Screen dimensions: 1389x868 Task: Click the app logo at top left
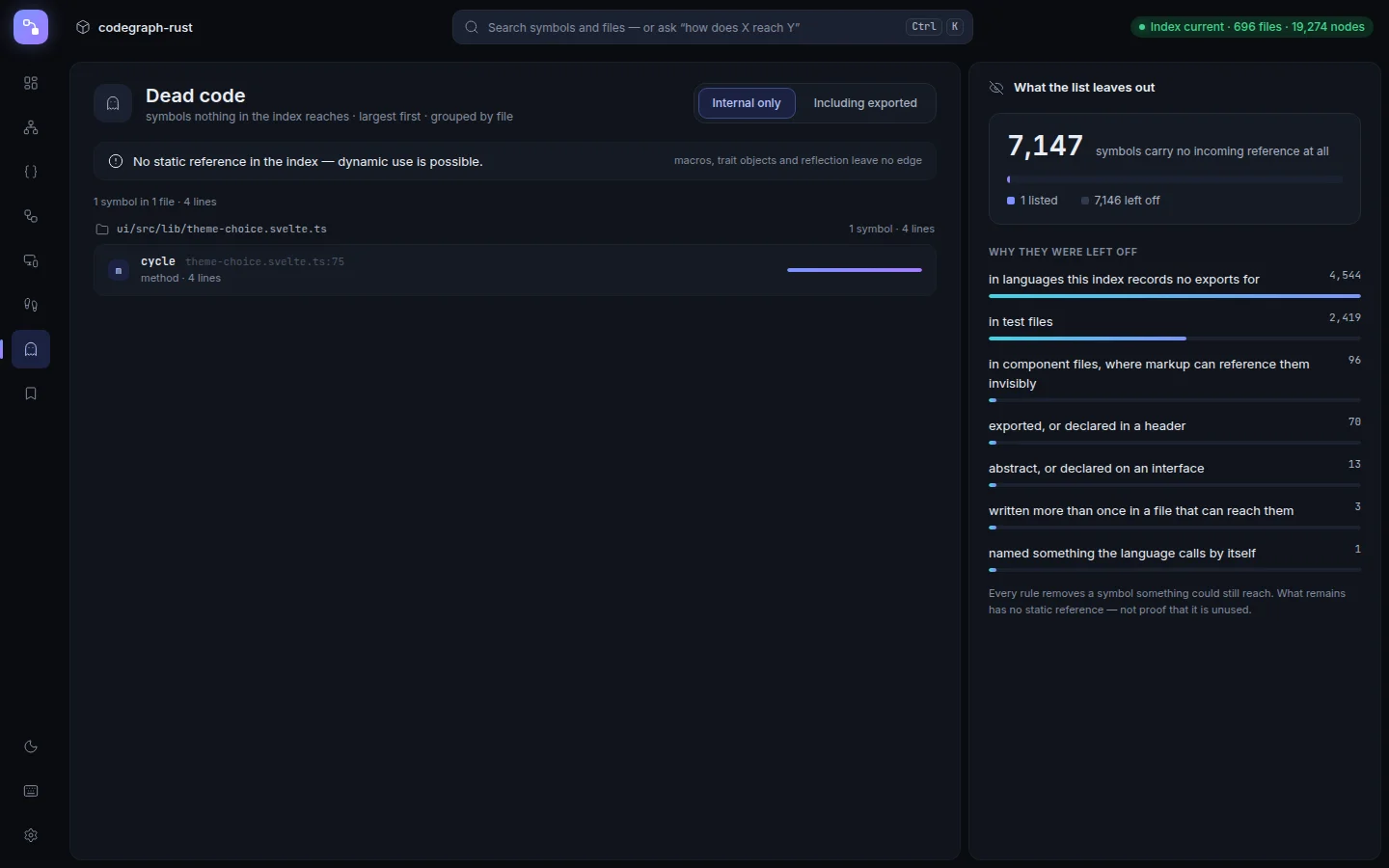click(31, 27)
